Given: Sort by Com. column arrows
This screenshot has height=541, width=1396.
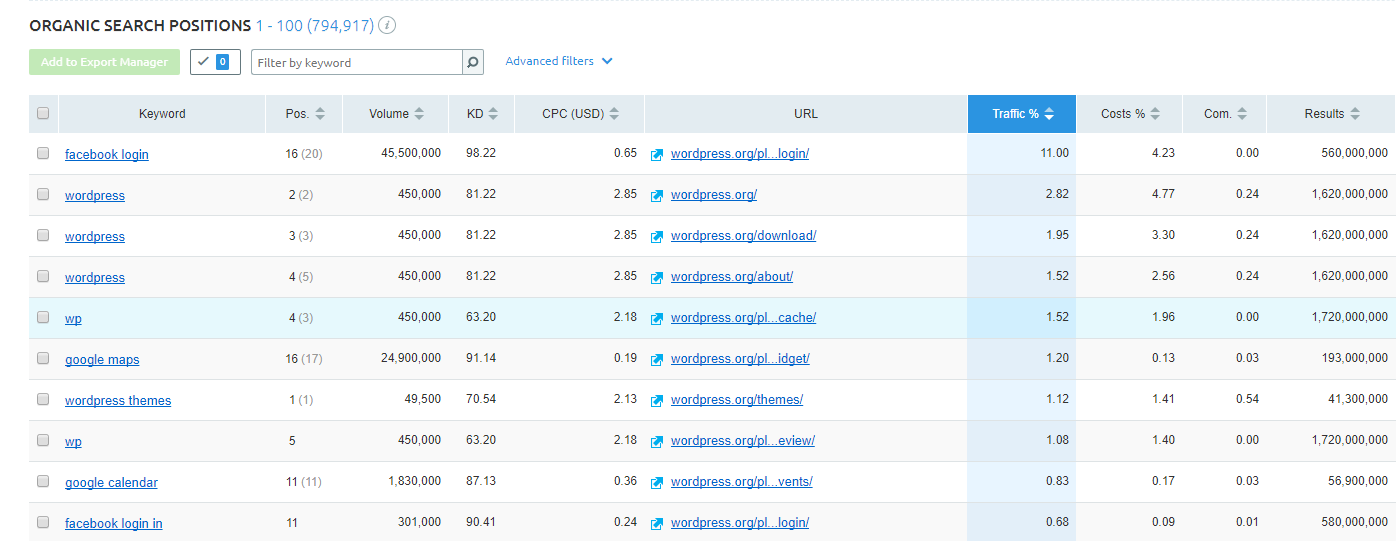Looking at the screenshot, I should click(1241, 114).
